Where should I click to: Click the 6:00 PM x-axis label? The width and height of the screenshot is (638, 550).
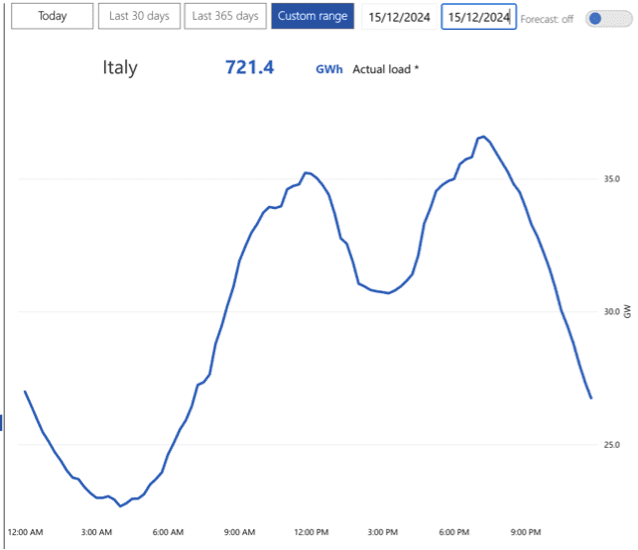(454, 532)
